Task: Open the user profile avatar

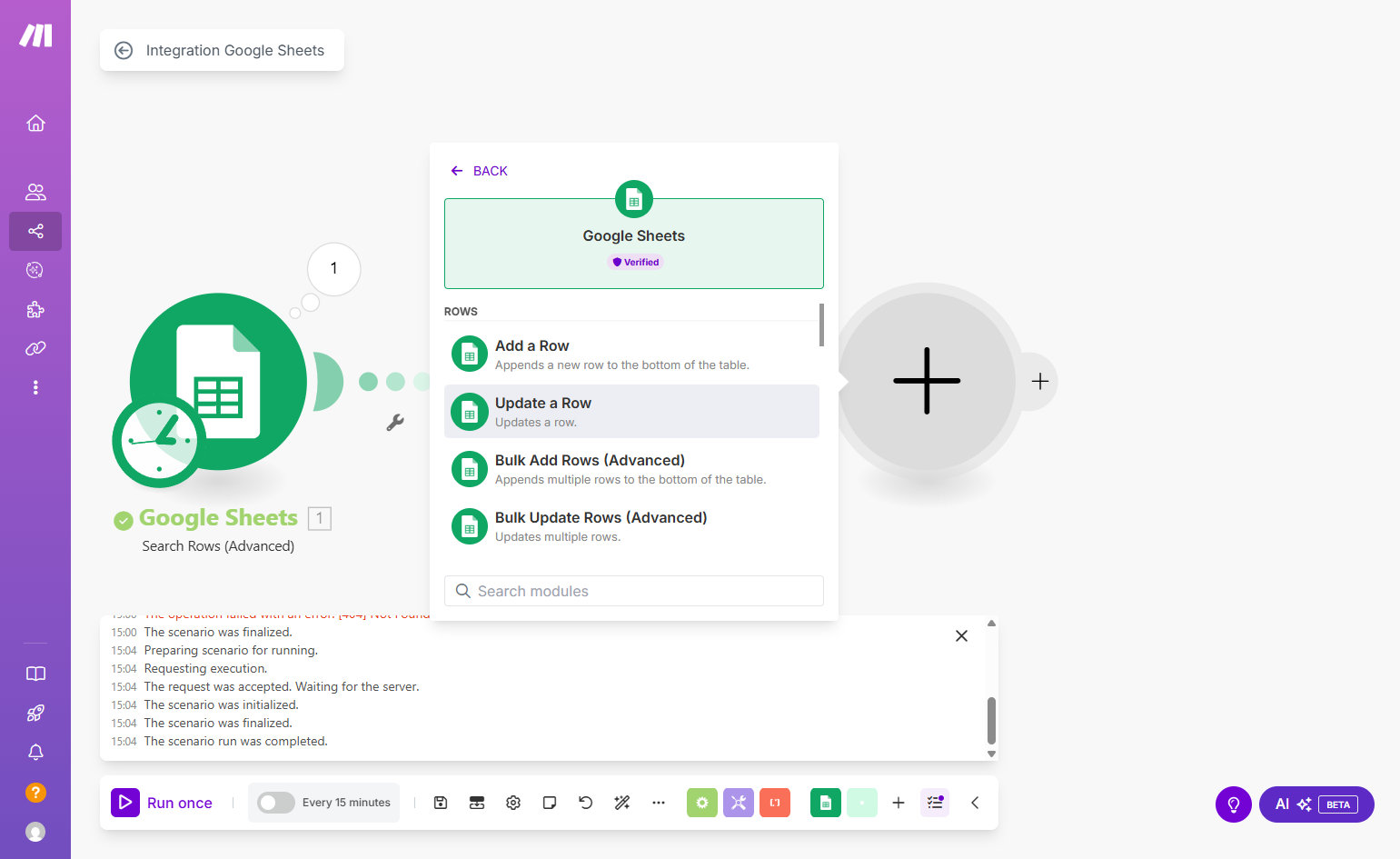Action: [x=35, y=832]
